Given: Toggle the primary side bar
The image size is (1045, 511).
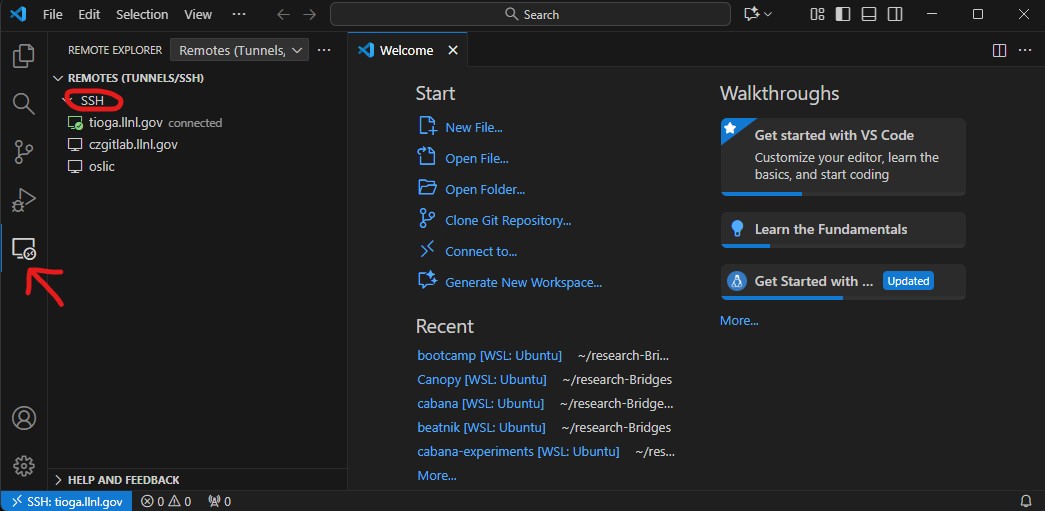Looking at the screenshot, I should click(843, 14).
